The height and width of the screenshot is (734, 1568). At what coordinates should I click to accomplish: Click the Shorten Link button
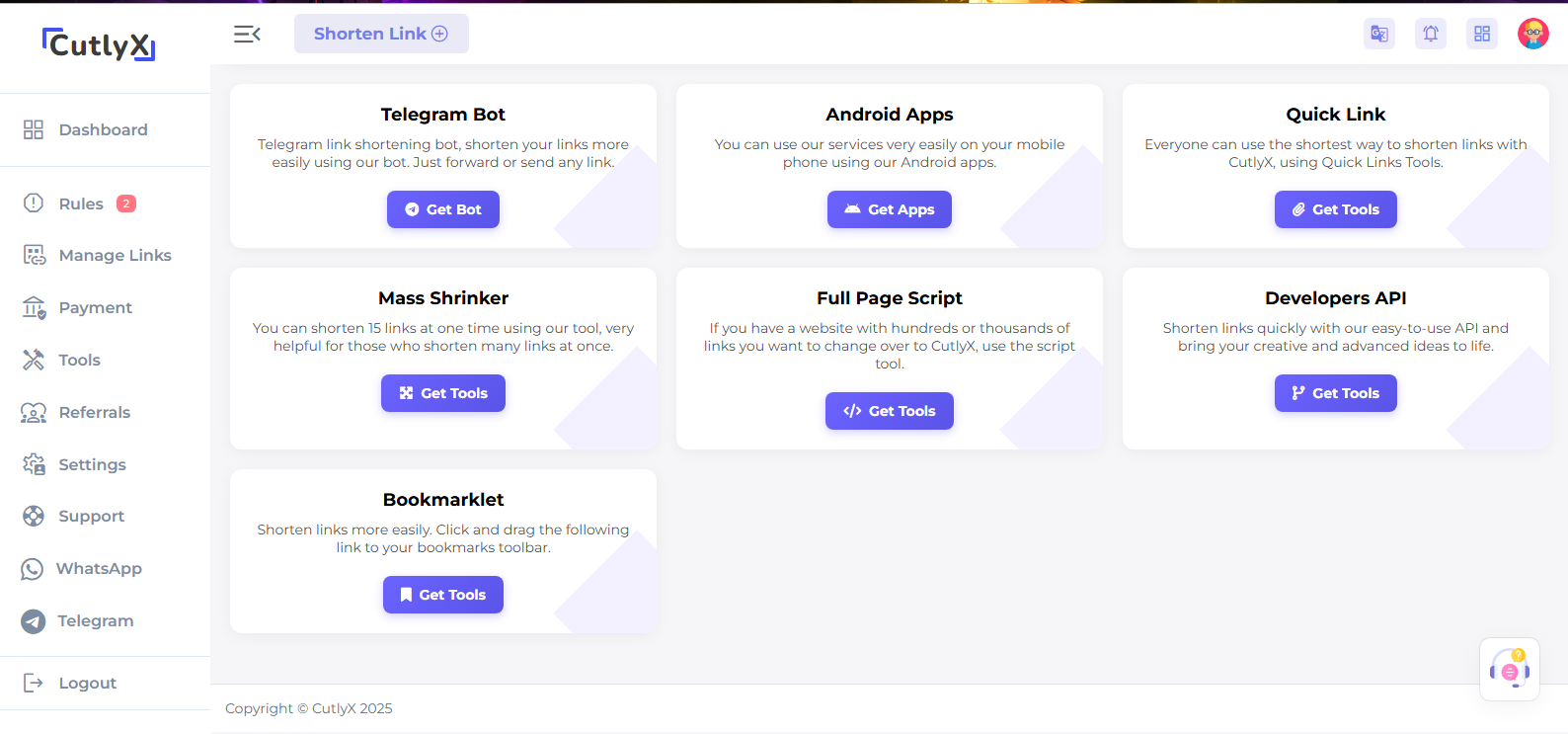pyautogui.click(x=381, y=34)
